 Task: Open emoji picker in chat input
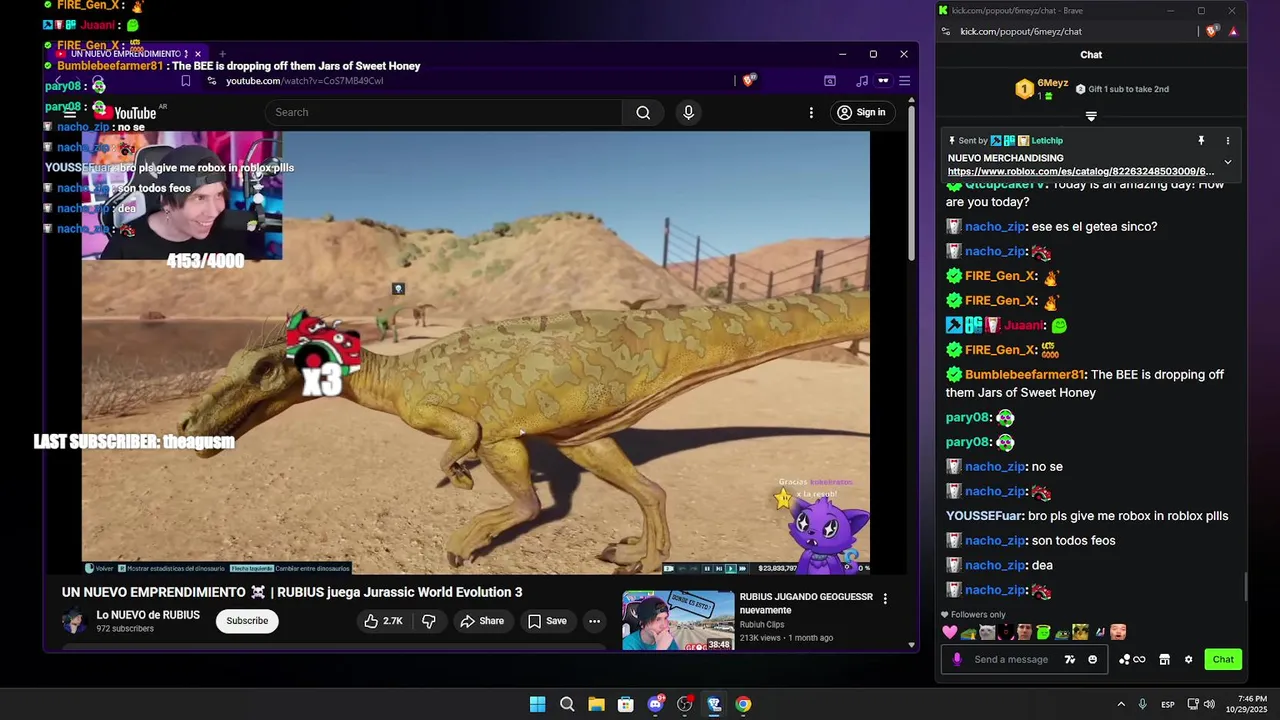[x=1092, y=659]
